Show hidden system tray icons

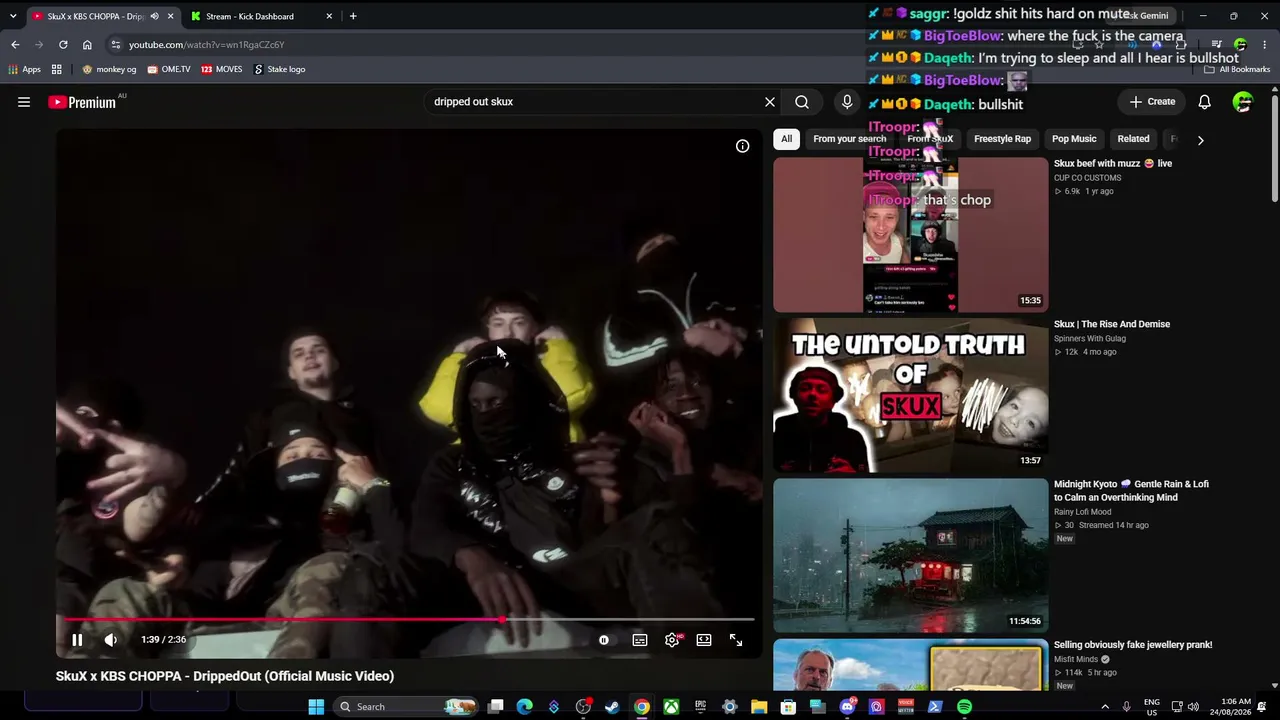pyautogui.click(x=1105, y=707)
